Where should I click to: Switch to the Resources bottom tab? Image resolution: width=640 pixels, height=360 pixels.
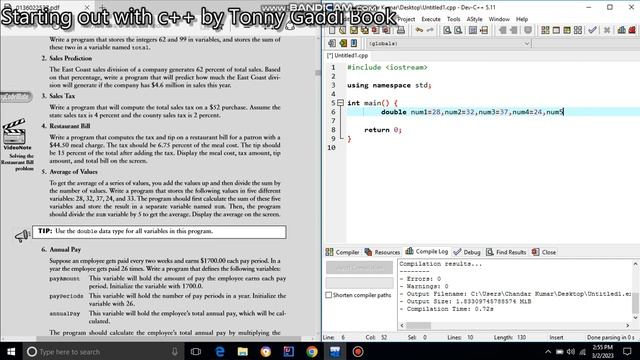pos(382,252)
